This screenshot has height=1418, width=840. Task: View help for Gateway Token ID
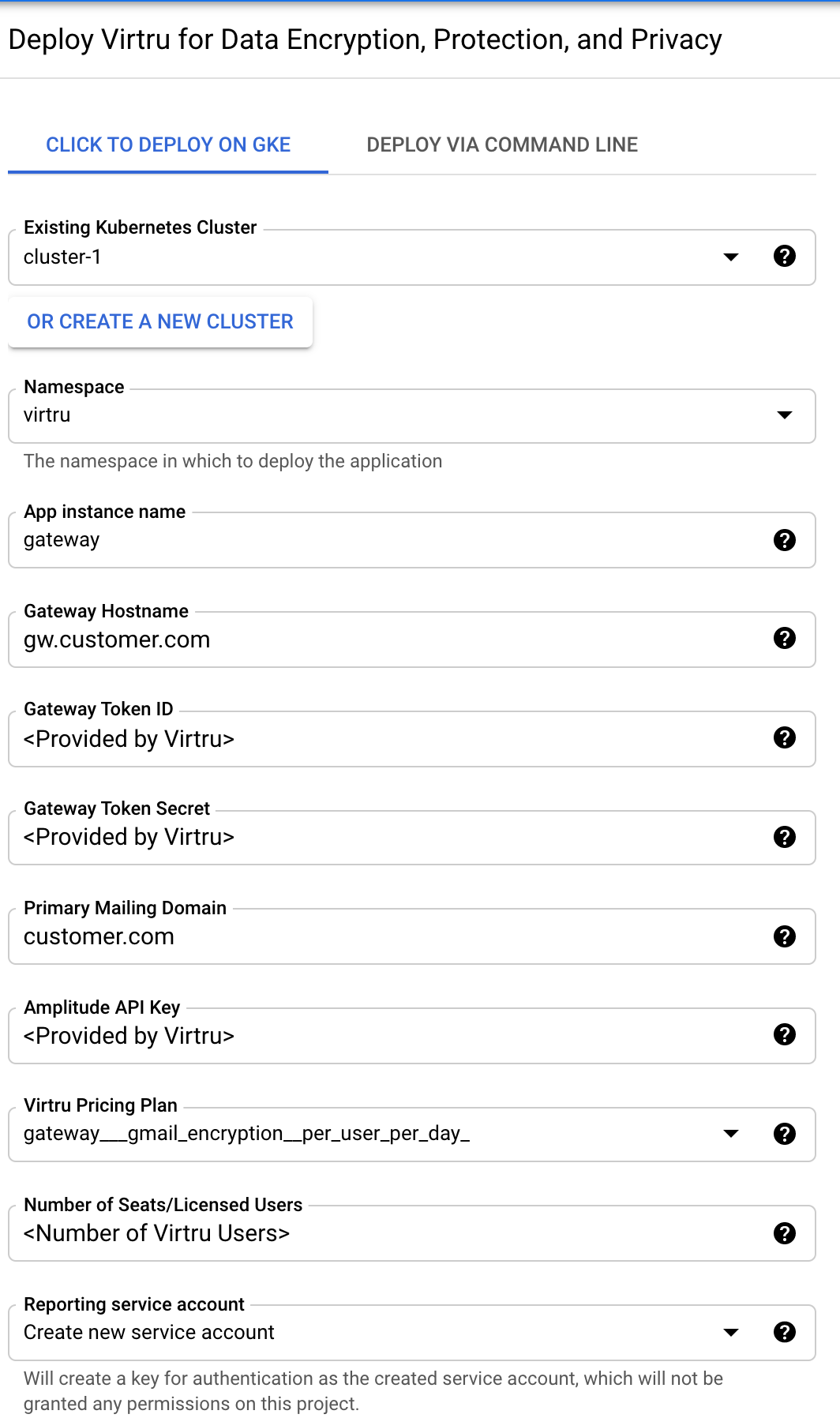click(x=784, y=737)
